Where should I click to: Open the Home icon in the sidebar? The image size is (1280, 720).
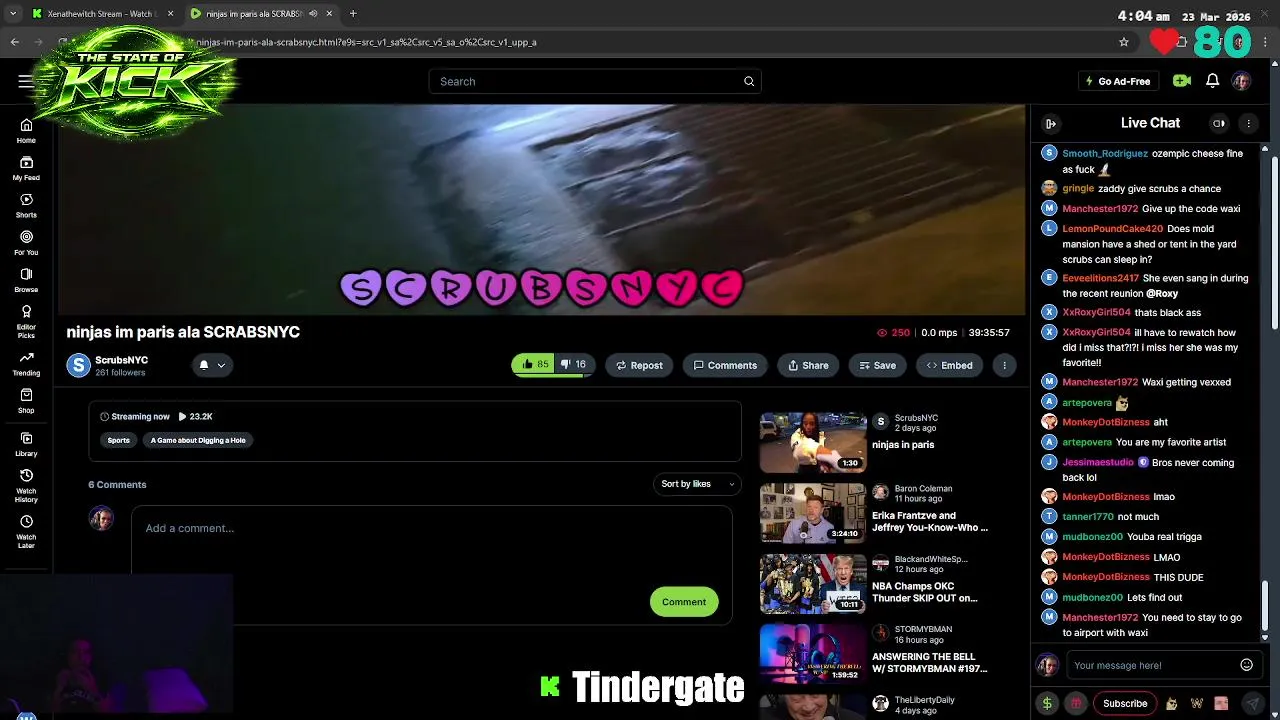pyautogui.click(x=26, y=130)
